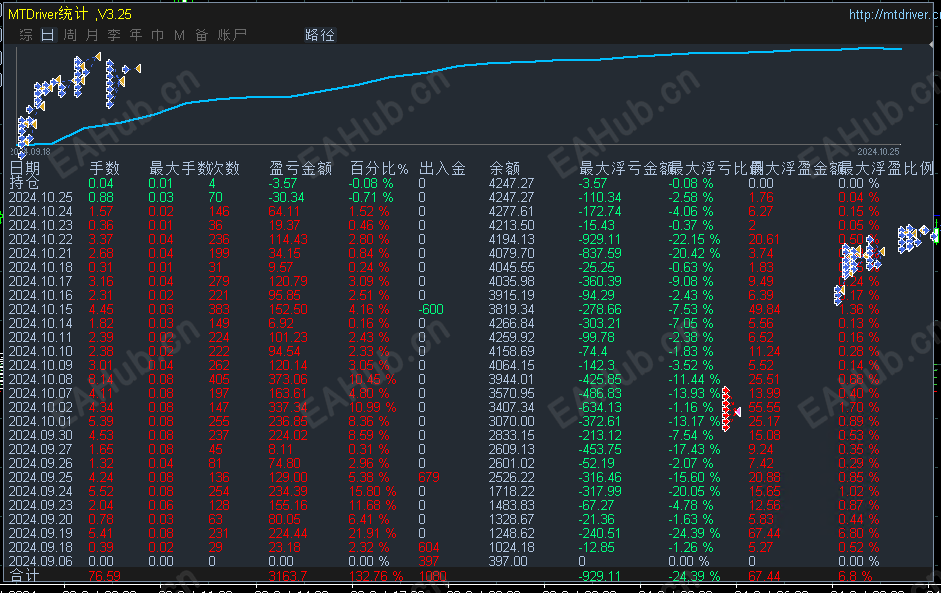Click the 383 trade count value
The height and width of the screenshot is (593, 941).
(219, 309)
